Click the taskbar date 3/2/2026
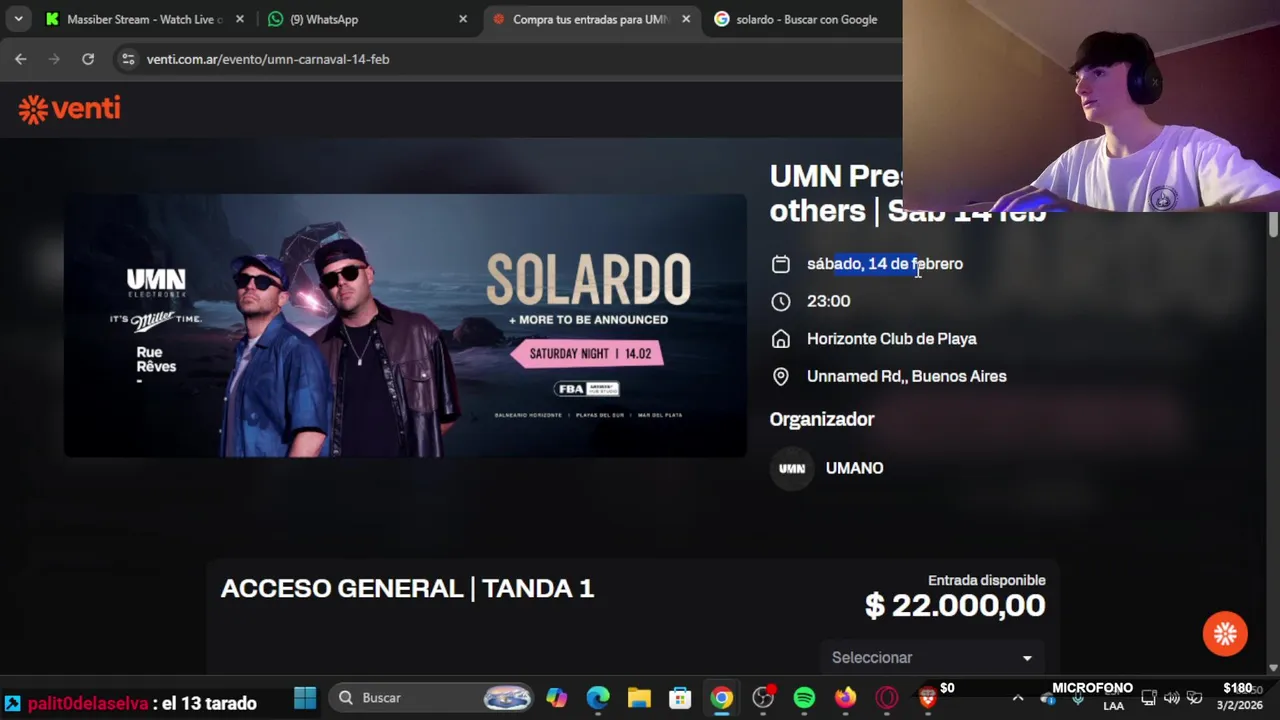The height and width of the screenshot is (720, 1280). 1240,706
